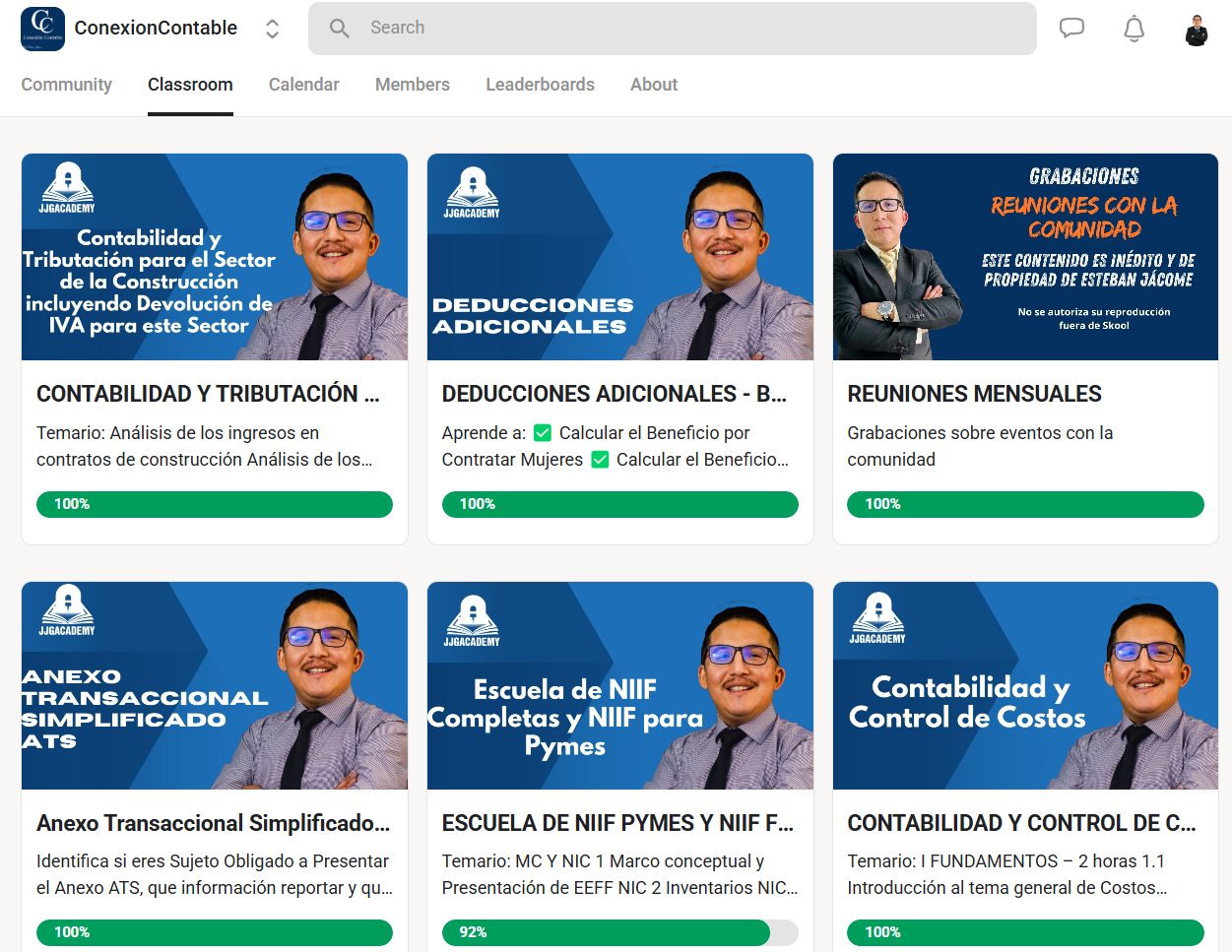
Task: Click the ConexionContable logo icon
Action: (42, 29)
